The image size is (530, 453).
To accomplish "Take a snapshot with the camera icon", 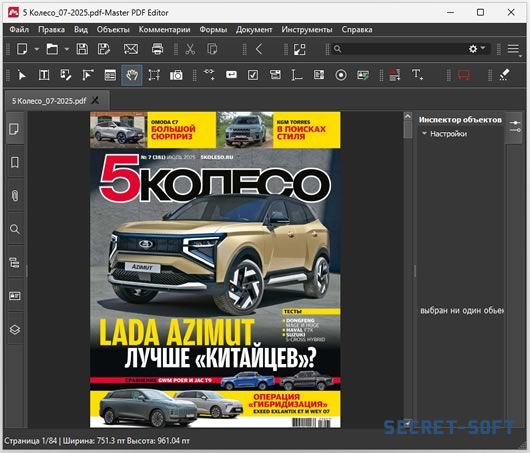I will click(x=176, y=75).
